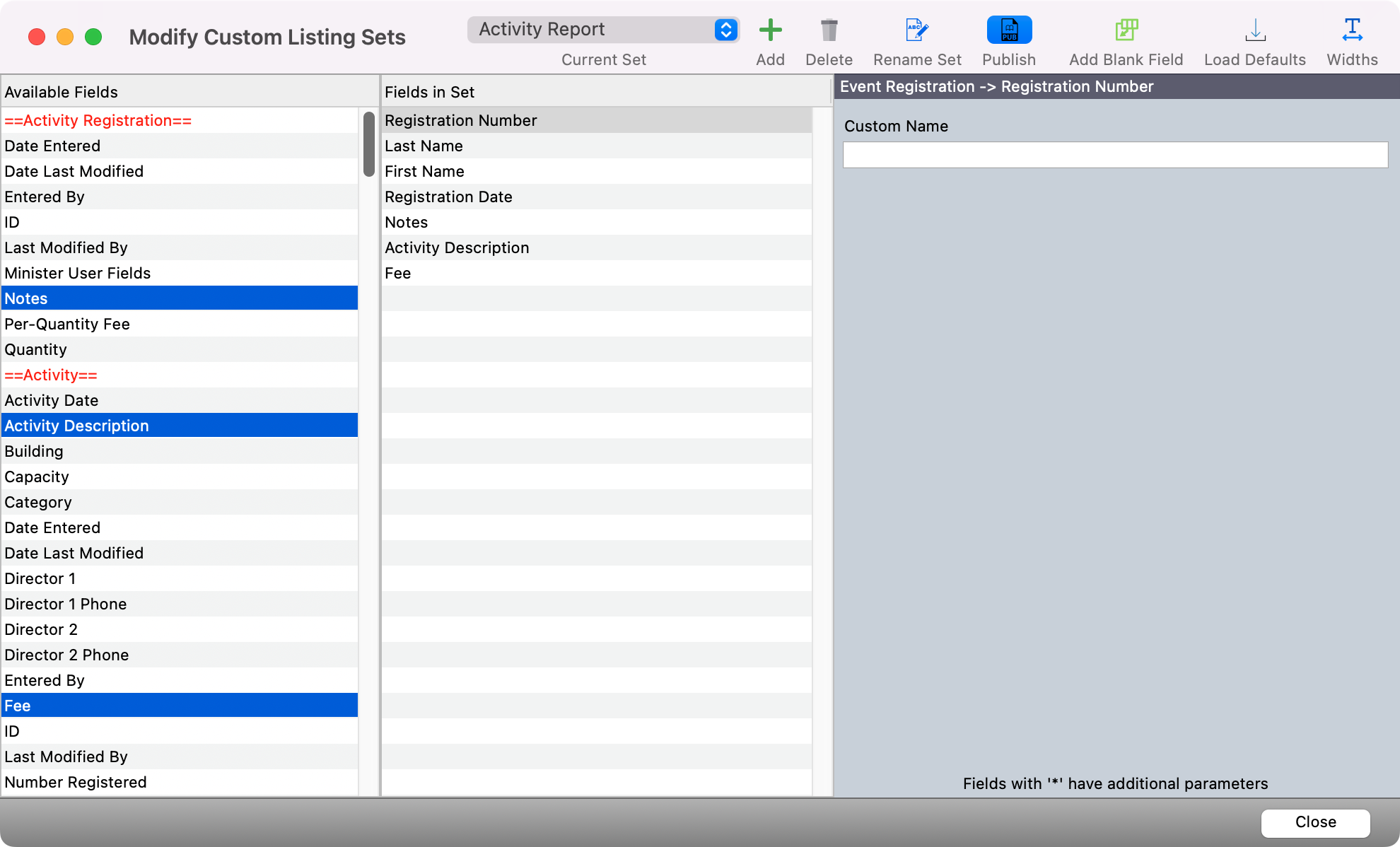The height and width of the screenshot is (847, 1400).
Task: Click the highlighted Activity Description available field
Action: click(76, 426)
